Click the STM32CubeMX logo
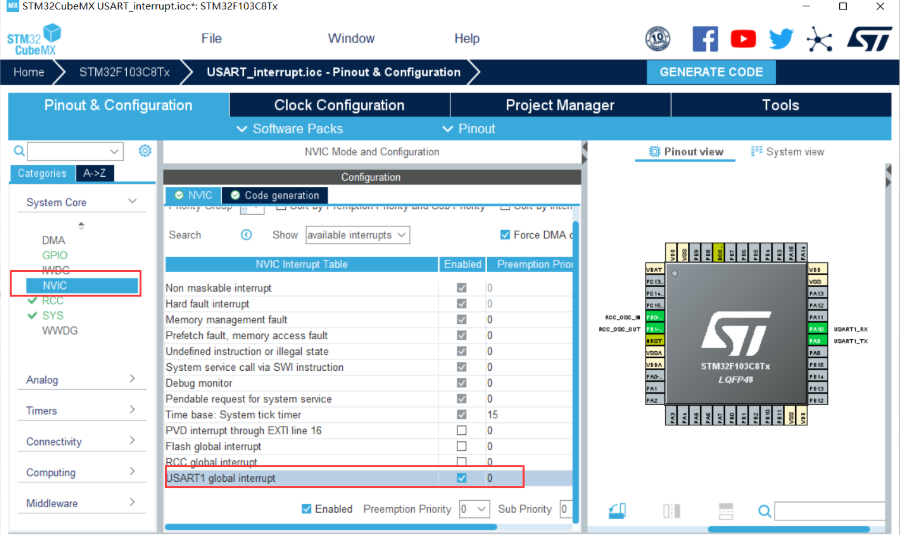The height and width of the screenshot is (535, 904). click(x=35, y=39)
